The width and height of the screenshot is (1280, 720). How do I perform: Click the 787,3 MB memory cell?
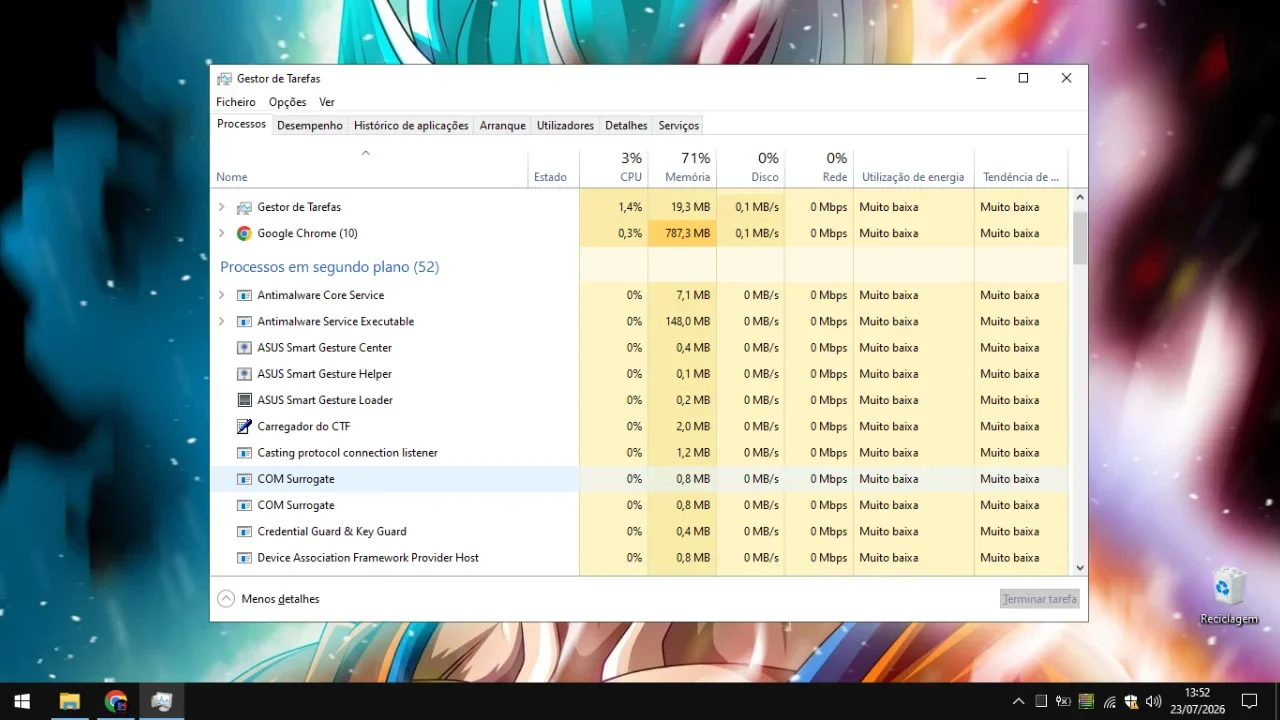coord(682,233)
